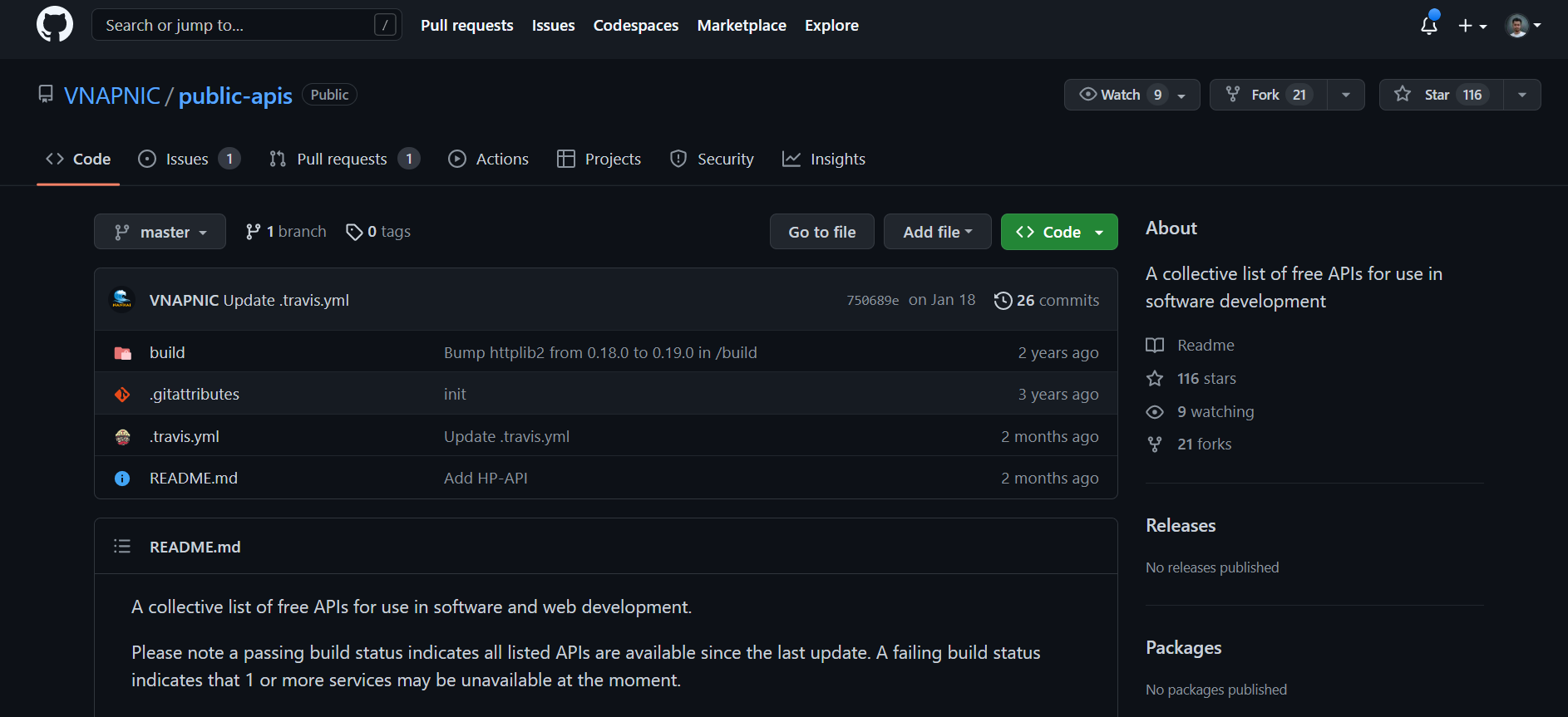This screenshot has height=717, width=1568.
Task: Open the Add HP-API commit message
Action: [486, 478]
